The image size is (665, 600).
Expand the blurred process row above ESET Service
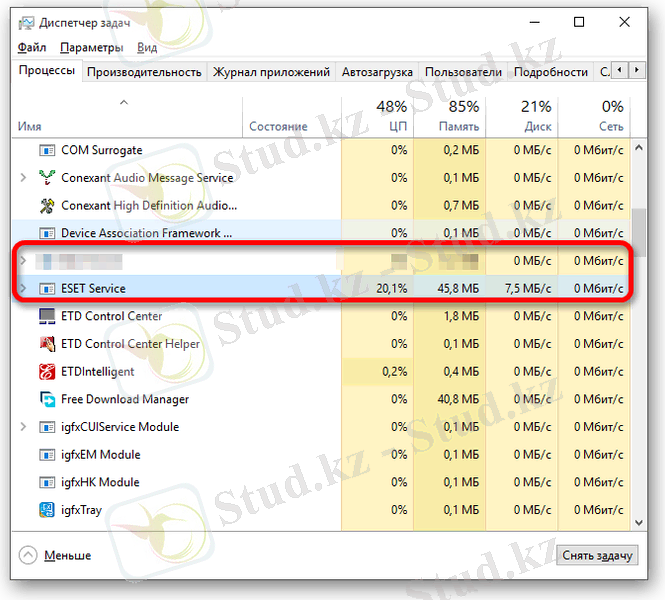tap(23, 261)
